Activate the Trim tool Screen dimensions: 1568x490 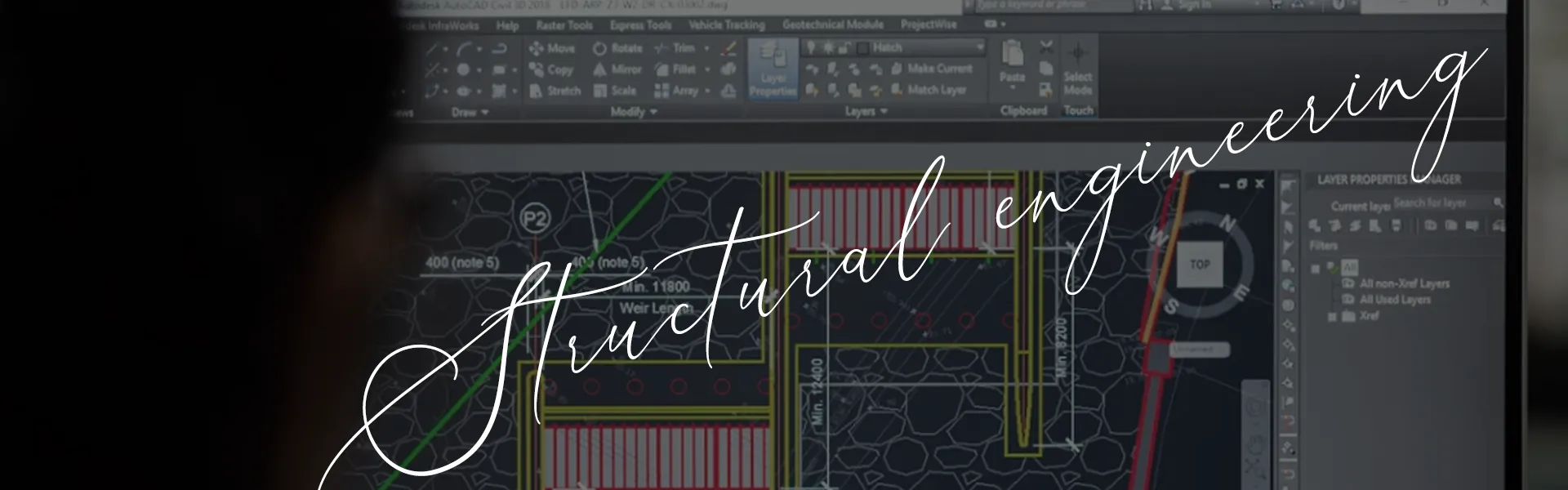[675, 48]
